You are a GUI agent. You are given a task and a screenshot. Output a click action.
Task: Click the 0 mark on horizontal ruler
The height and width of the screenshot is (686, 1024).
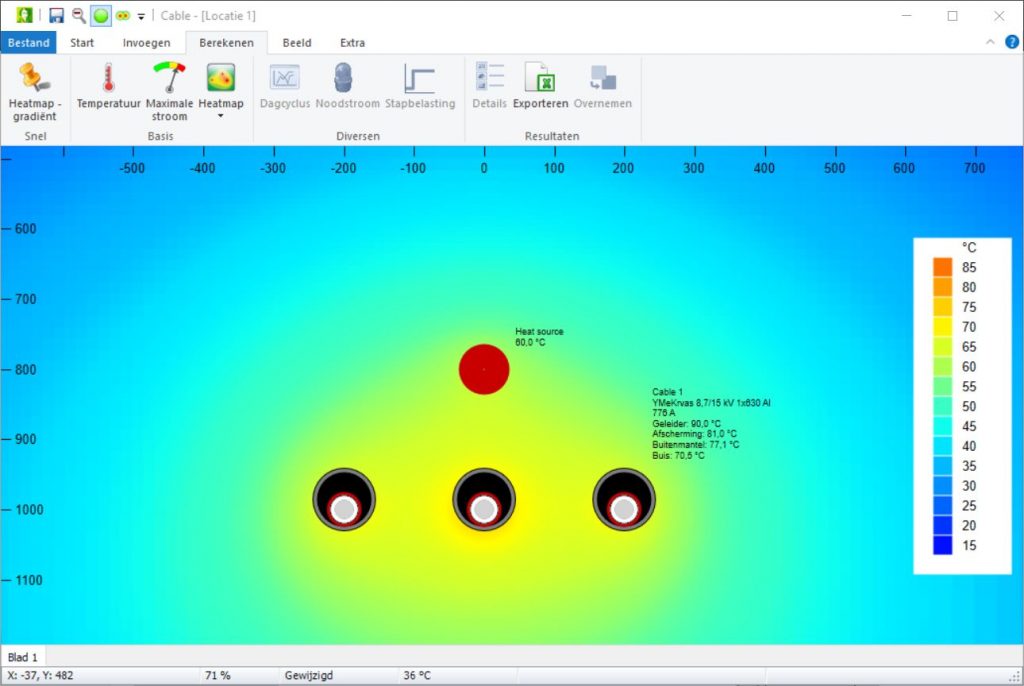pyautogui.click(x=484, y=168)
